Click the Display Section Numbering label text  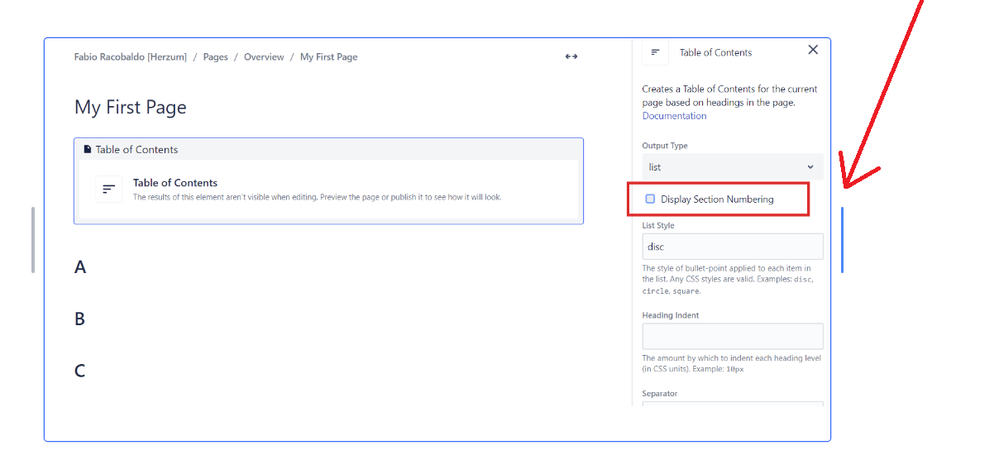pyautogui.click(x=717, y=199)
